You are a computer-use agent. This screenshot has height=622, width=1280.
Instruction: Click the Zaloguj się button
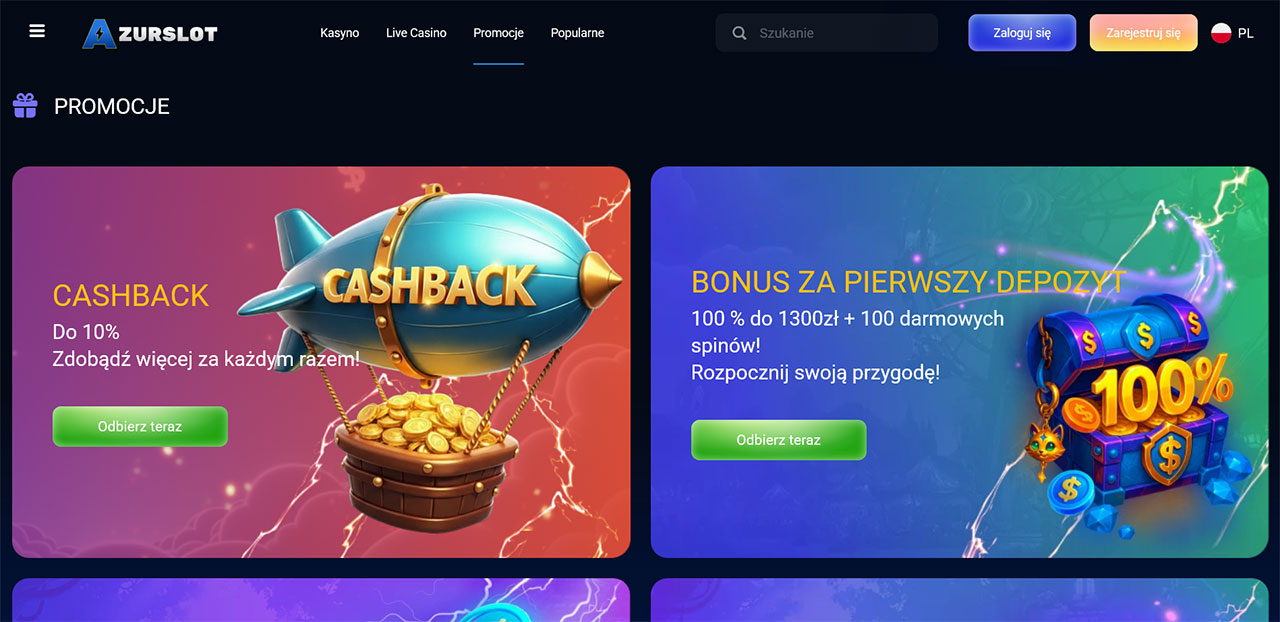tap(1022, 33)
